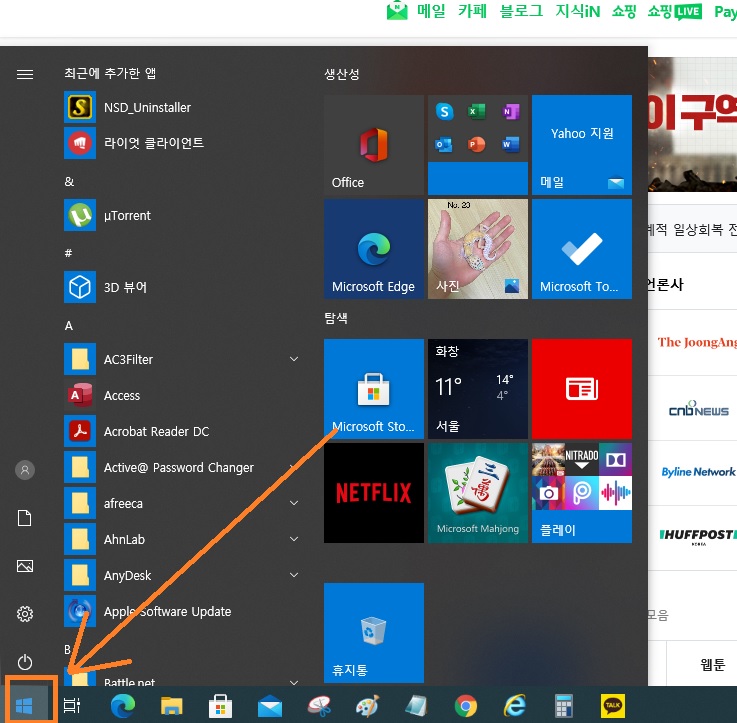
Task: Expand the AhnLab folder
Action: coord(294,539)
